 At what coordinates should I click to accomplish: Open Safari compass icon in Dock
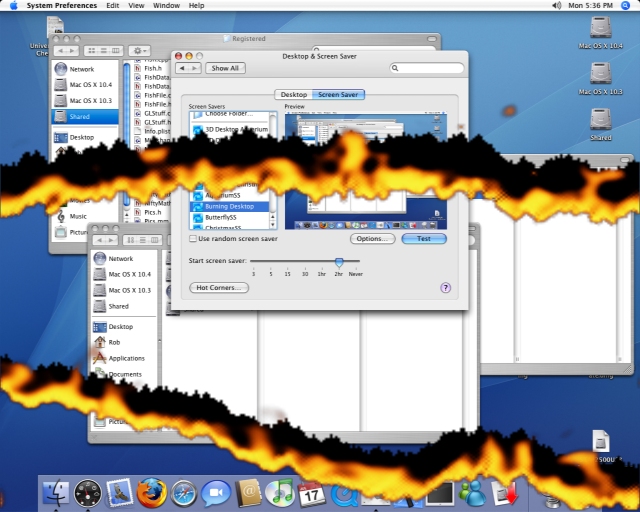183,492
